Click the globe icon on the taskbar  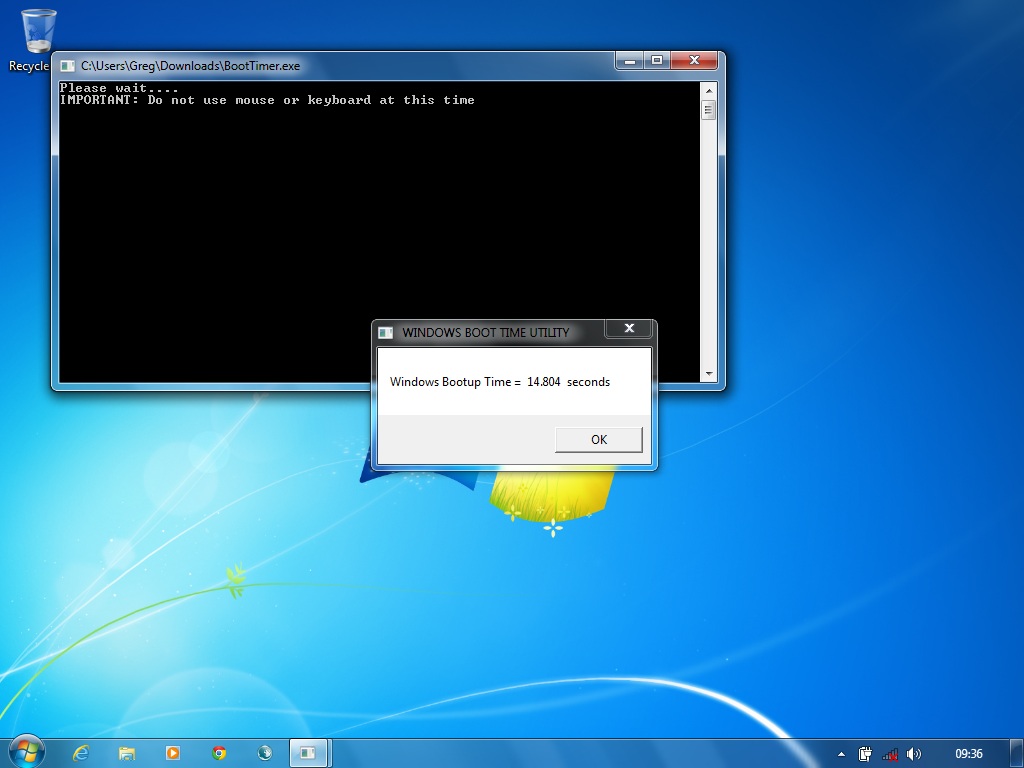[264, 753]
